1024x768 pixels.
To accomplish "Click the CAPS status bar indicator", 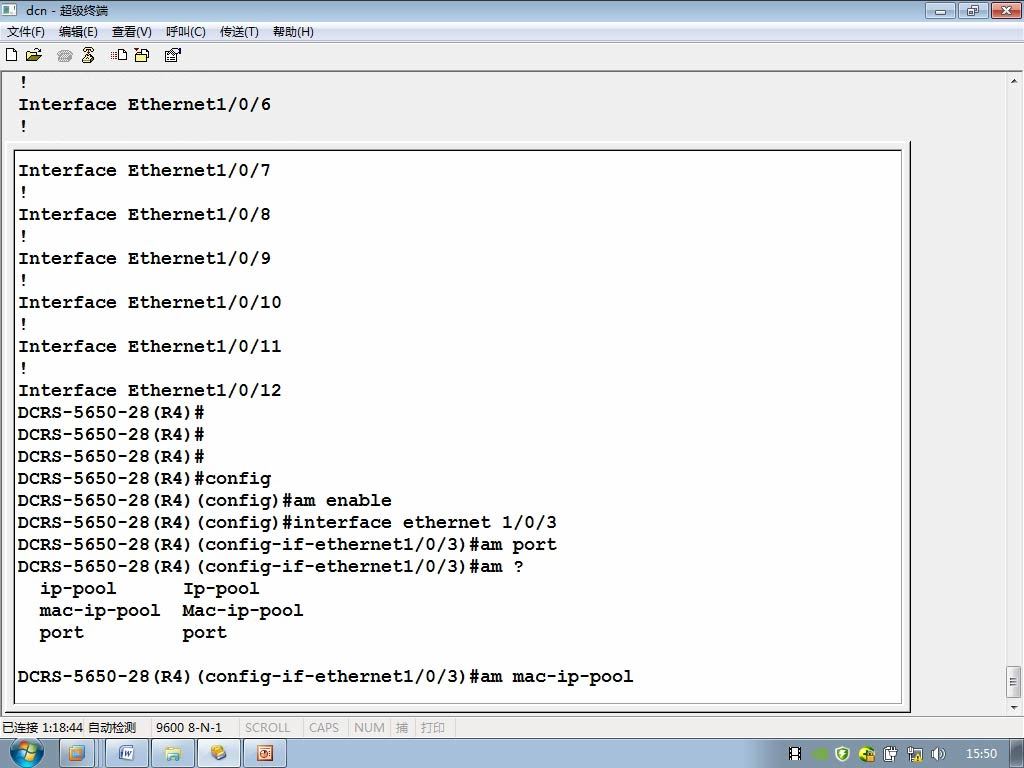I will (324, 728).
